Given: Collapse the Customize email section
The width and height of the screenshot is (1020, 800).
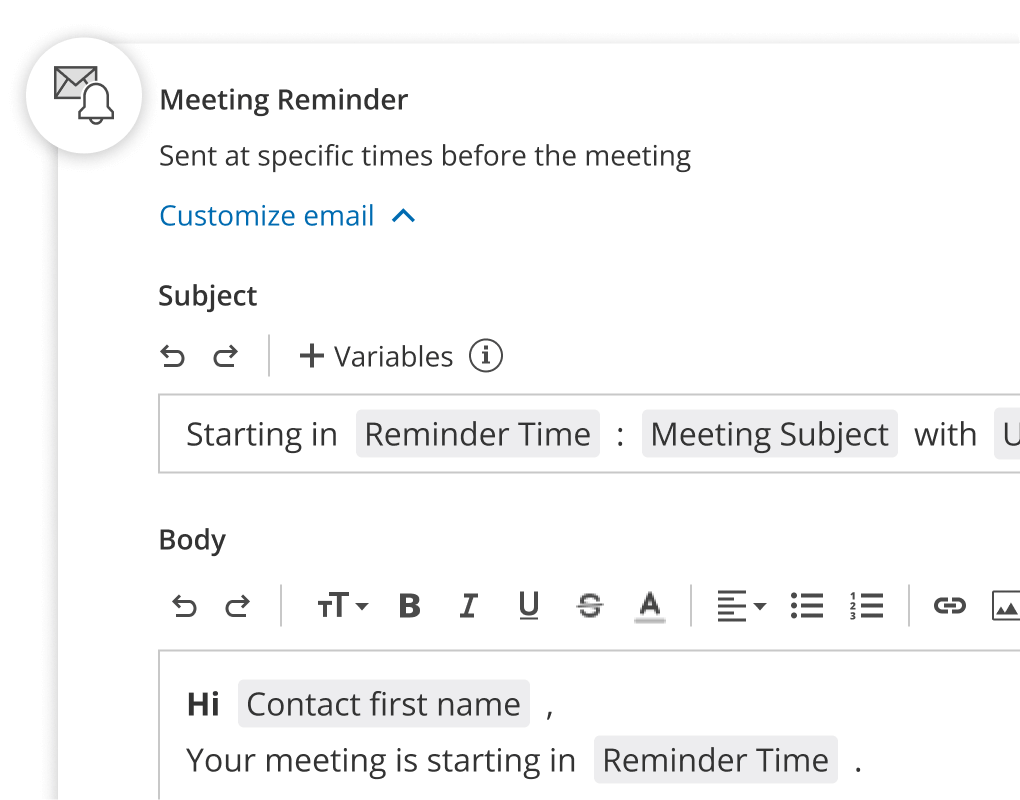Looking at the screenshot, I should pos(403,215).
